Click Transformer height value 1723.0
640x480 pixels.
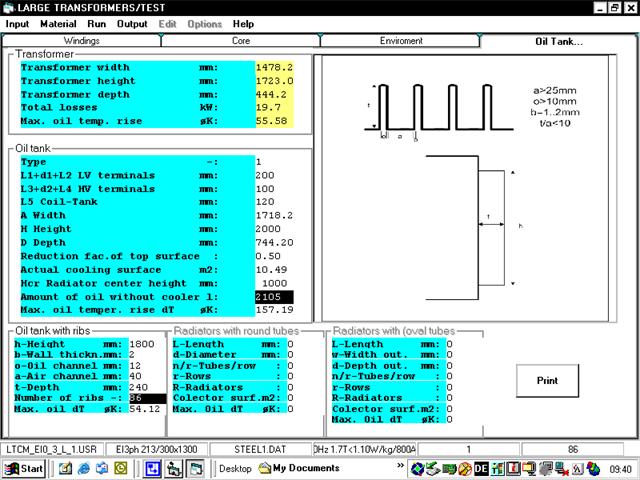click(x=274, y=81)
